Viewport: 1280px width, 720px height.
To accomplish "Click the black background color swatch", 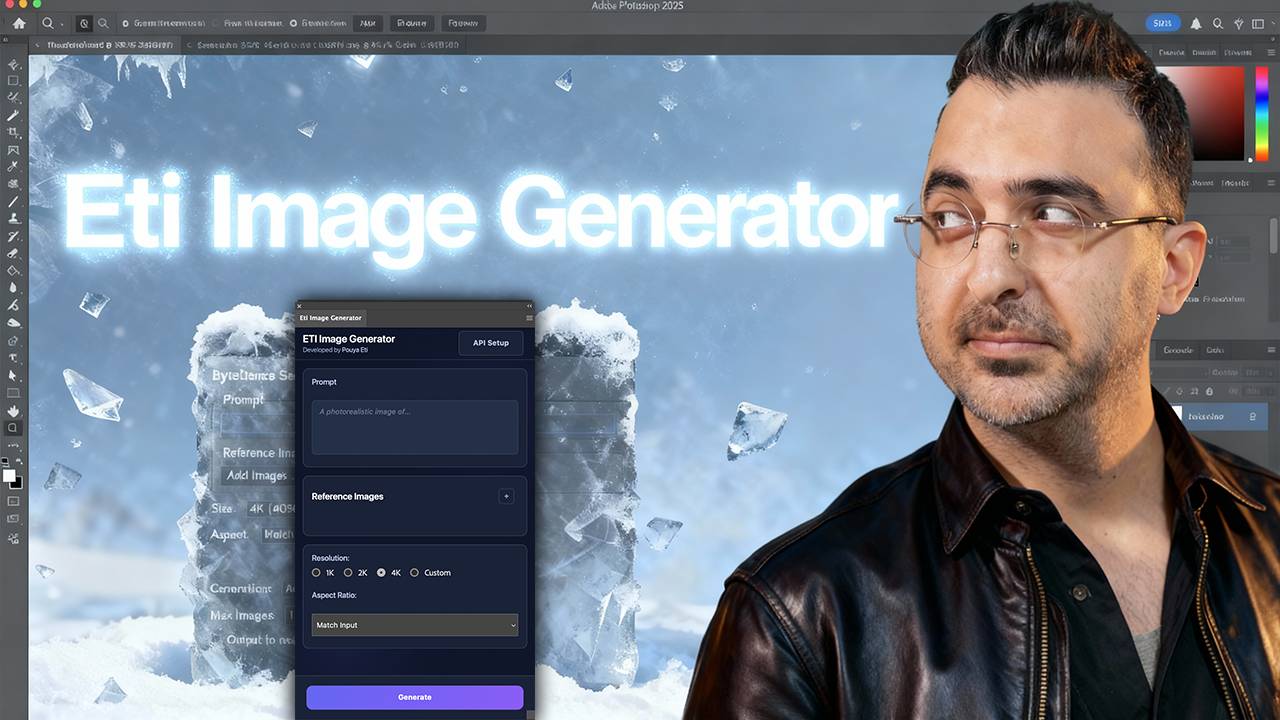I will 17,484.
